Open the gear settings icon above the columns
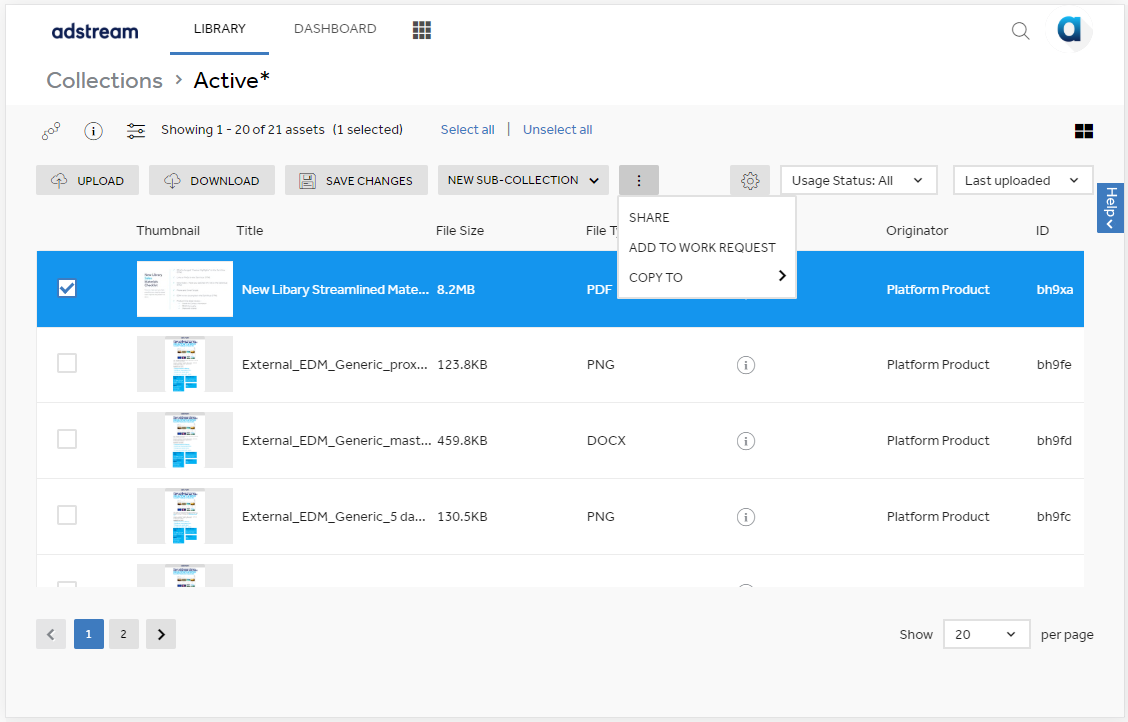This screenshot has width=1128, height=722. [750, 180]
